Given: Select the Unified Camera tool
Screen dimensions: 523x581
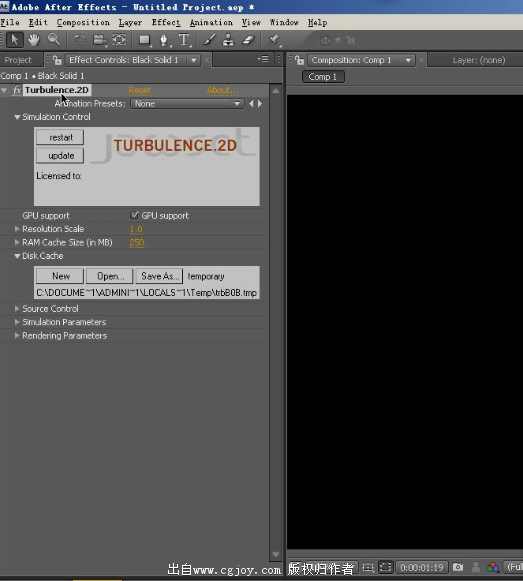Looking at the screenshot, I should (99, 40).
